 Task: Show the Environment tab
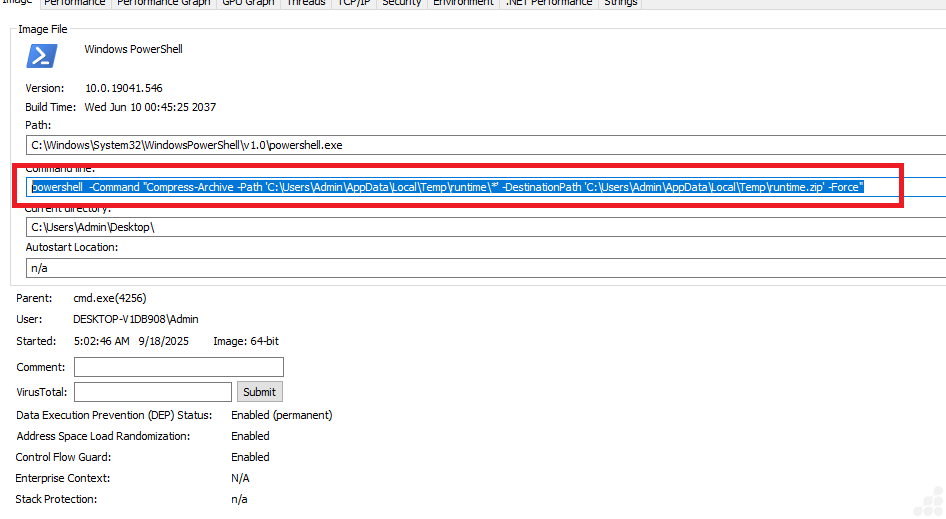coord(463,3)
